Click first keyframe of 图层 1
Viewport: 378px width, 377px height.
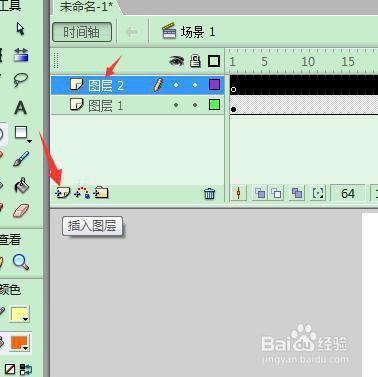tap(234, 105)
